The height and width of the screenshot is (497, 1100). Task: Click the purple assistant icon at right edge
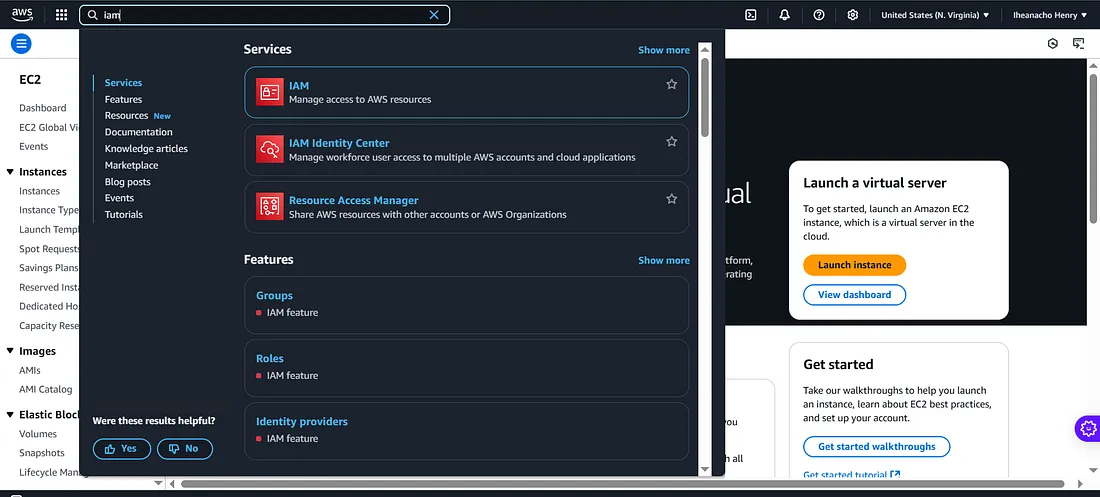tap(1088, 428)
